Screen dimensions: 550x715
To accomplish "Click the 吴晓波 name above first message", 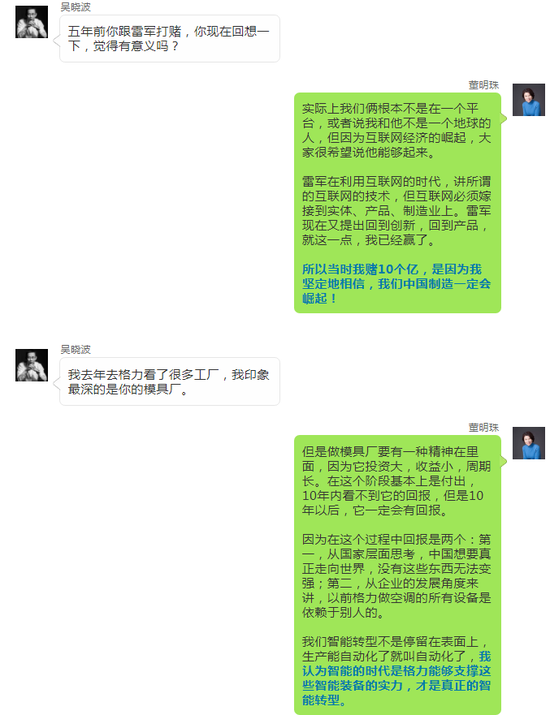I will (76, 7).
